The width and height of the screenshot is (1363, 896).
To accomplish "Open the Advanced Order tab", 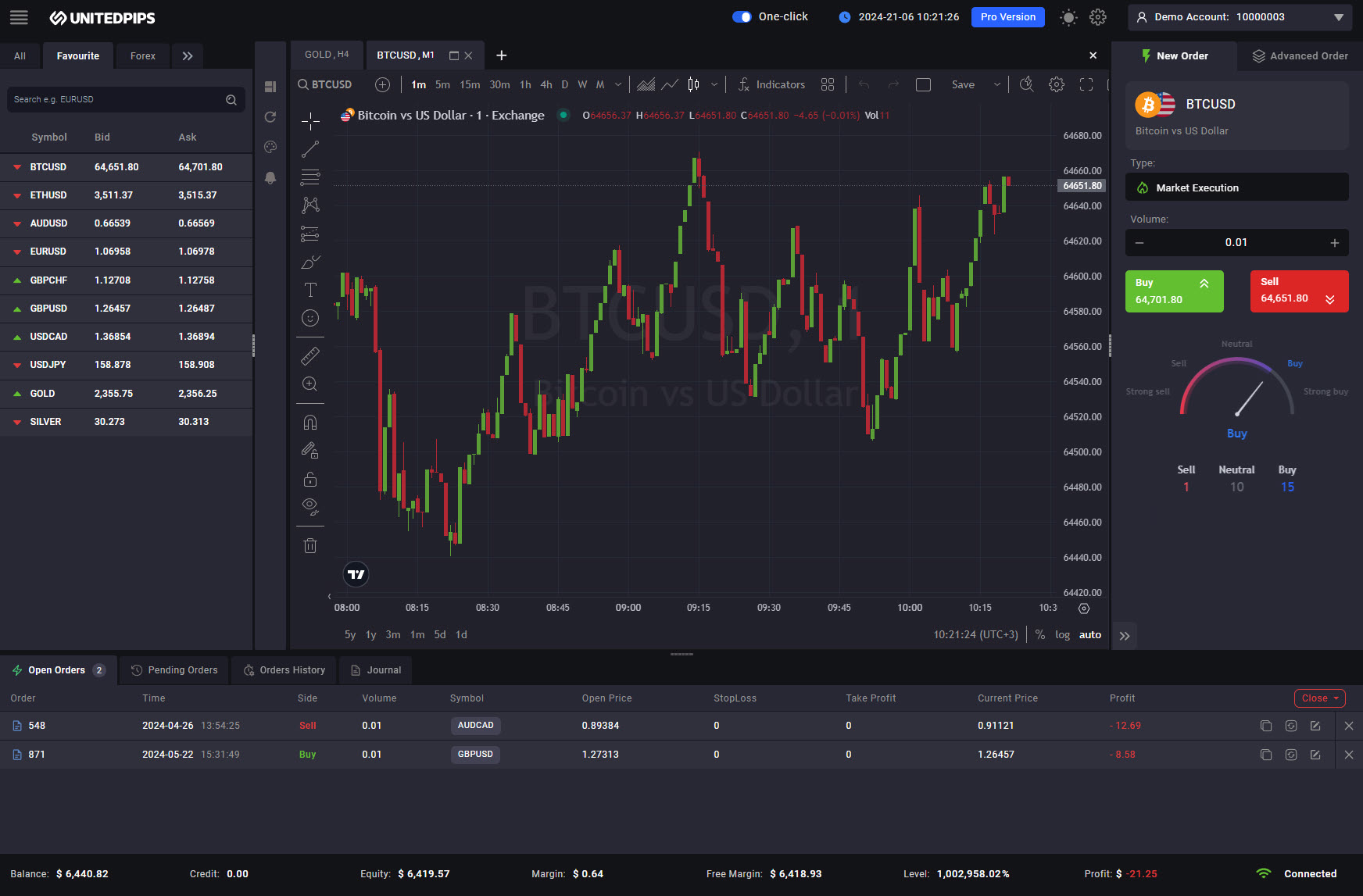I will coord(1299,55).
